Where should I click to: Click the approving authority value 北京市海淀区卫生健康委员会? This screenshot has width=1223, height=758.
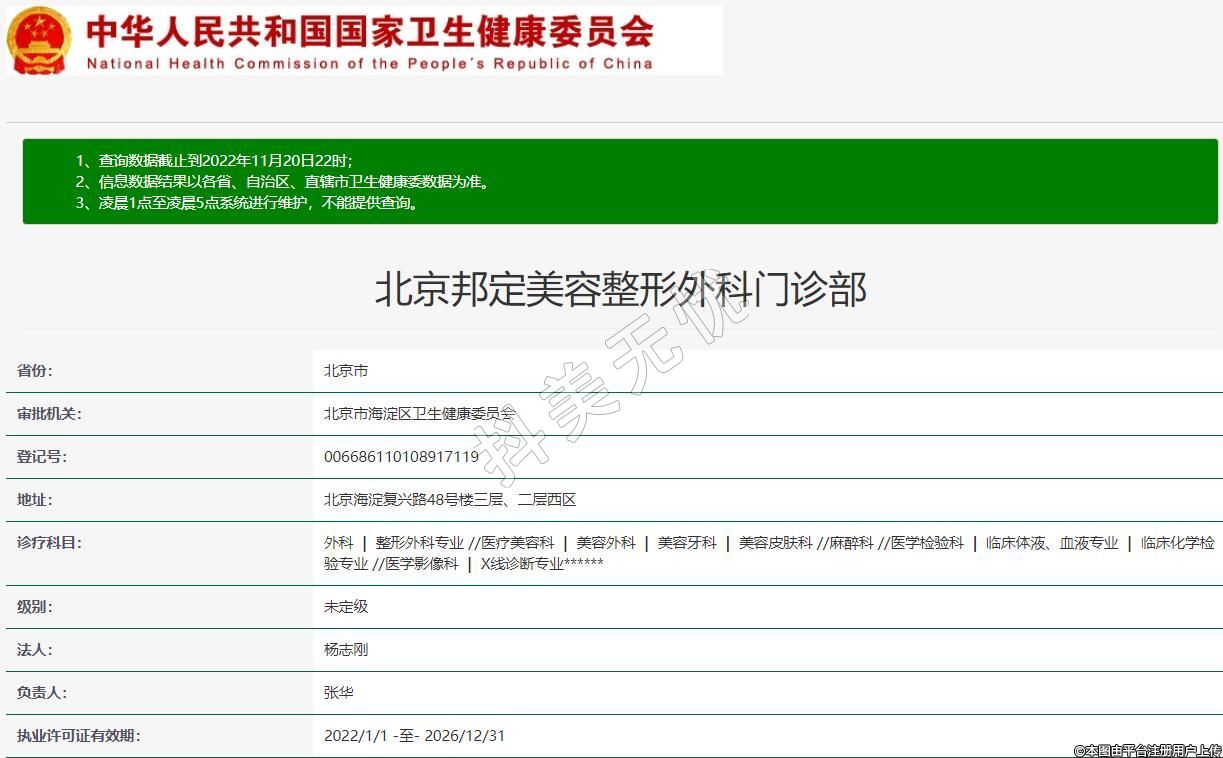click(420, 414)
